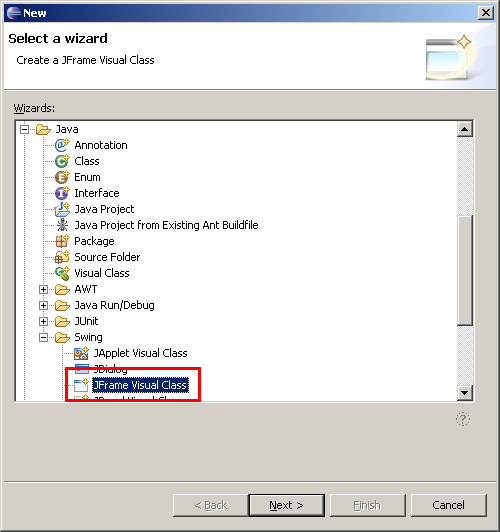Image resolution: width=500 pixels, height=532 pixels.
Task: Click the green Class icon
Action: coord(62,161)
